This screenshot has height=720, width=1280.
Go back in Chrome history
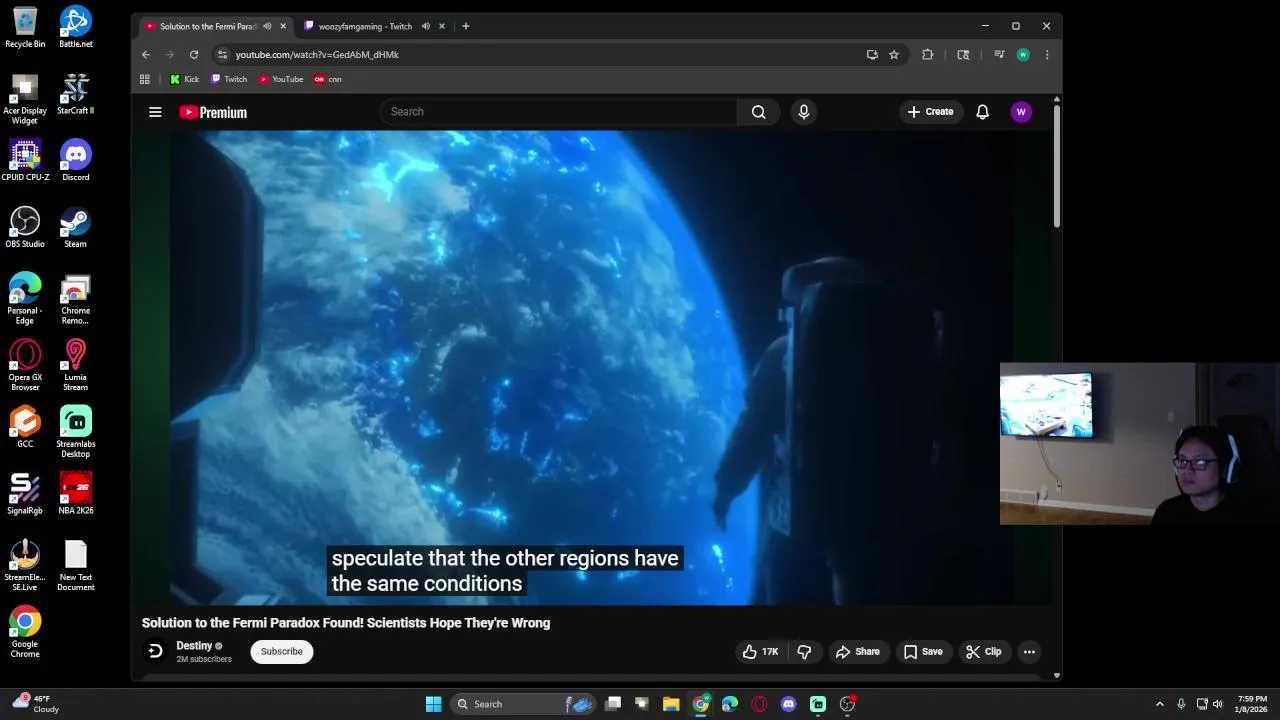click(x=146, y=55)
